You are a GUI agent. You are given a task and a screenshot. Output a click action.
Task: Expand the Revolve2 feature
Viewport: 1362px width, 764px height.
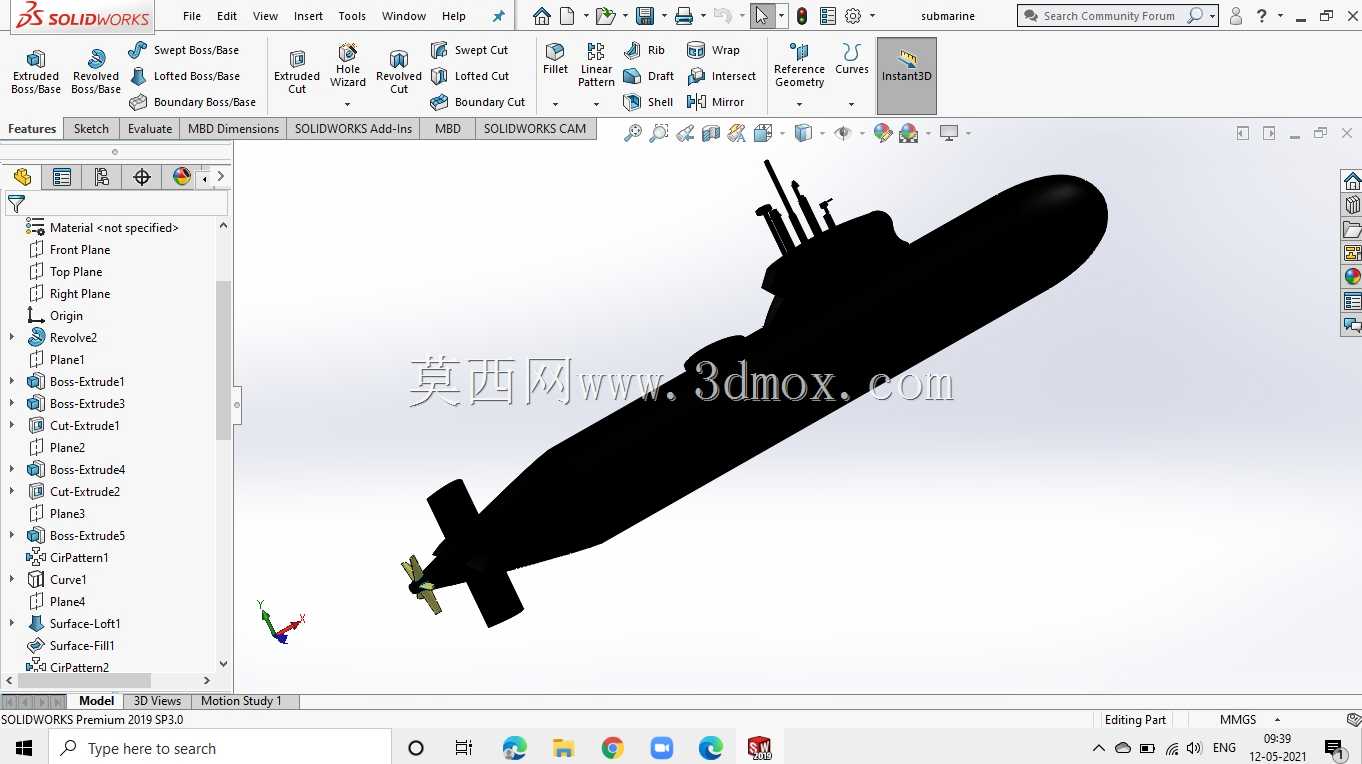point(12,338)
